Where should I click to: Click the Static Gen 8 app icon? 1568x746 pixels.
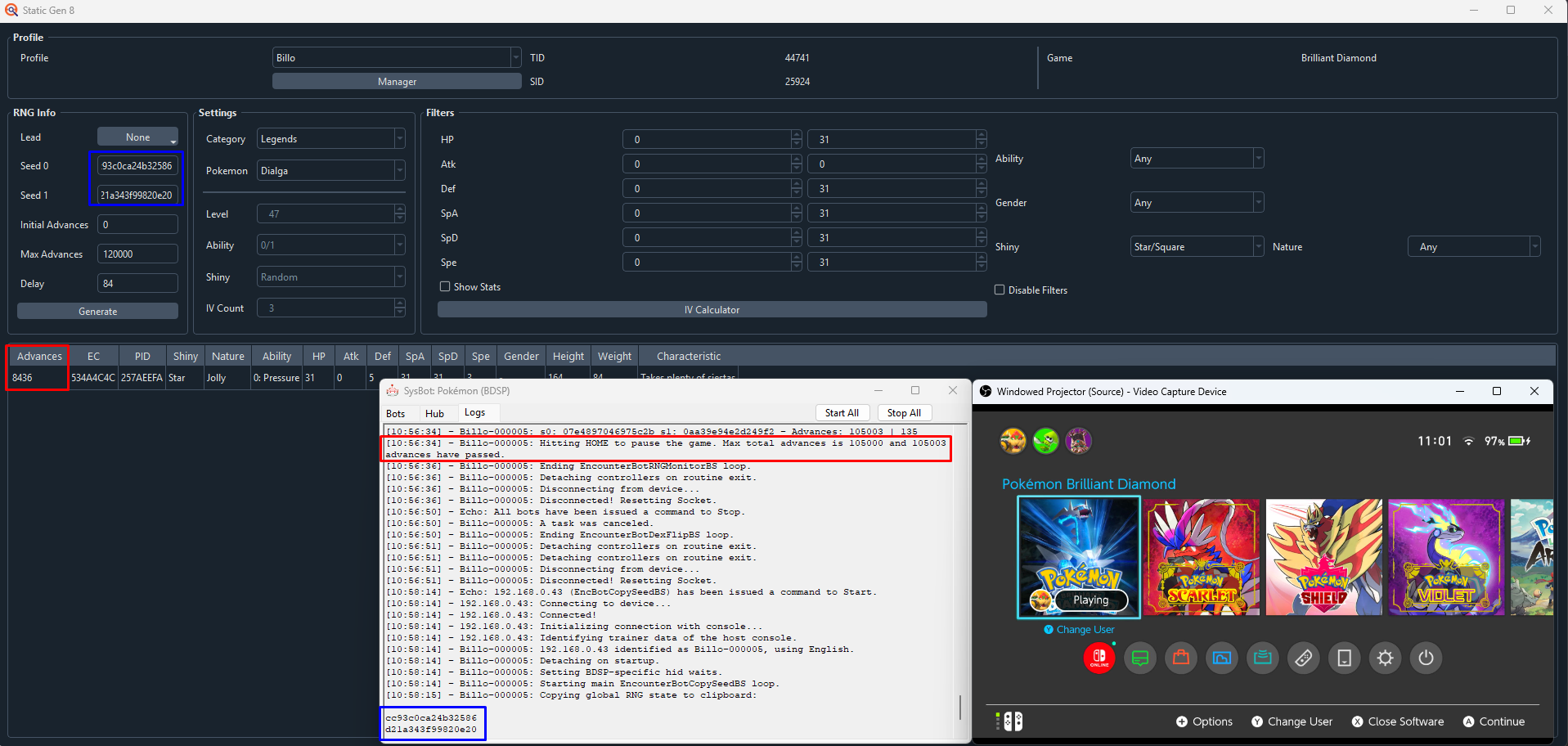11,10
